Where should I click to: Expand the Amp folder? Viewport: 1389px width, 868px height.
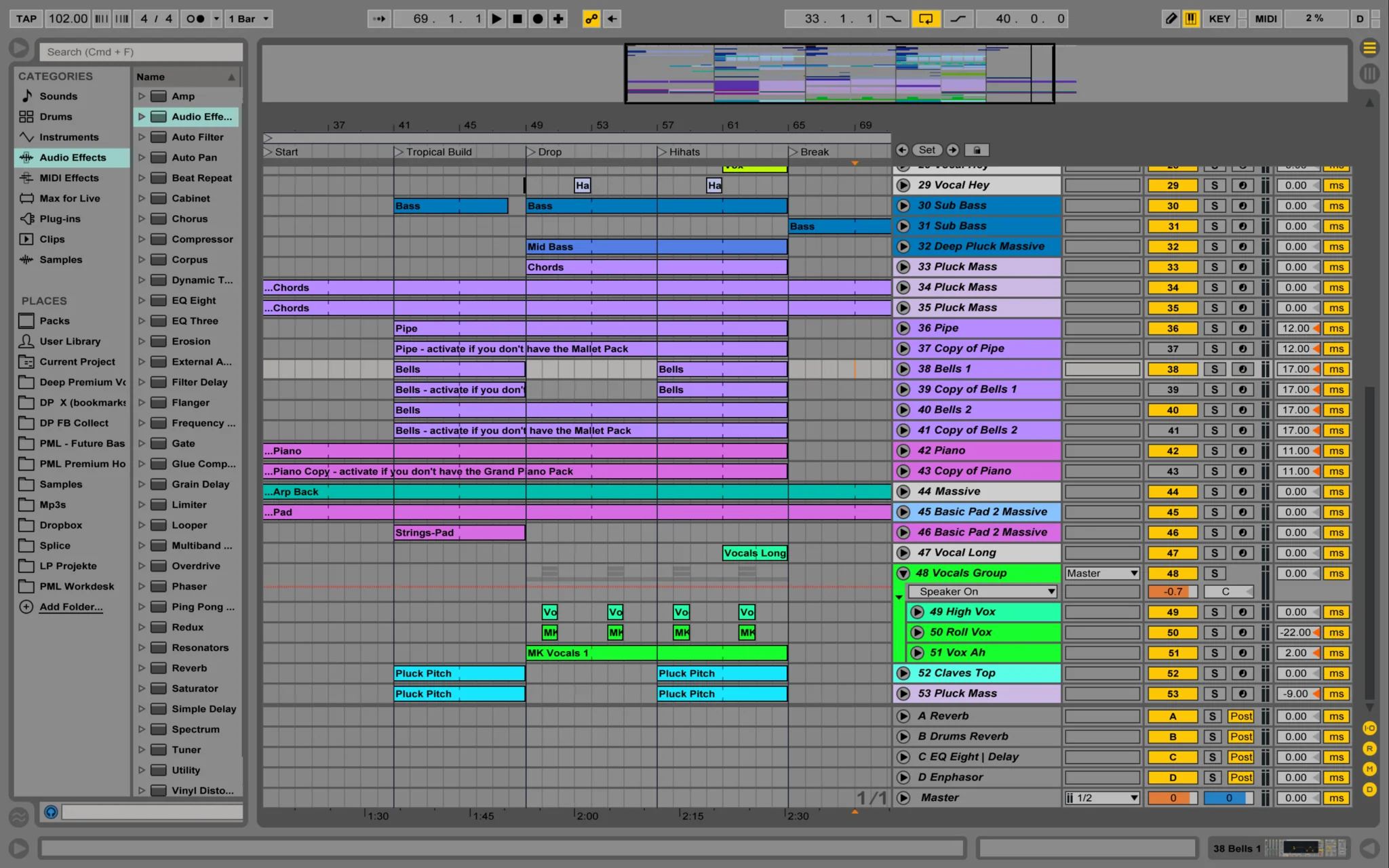(x=142, y=96)
